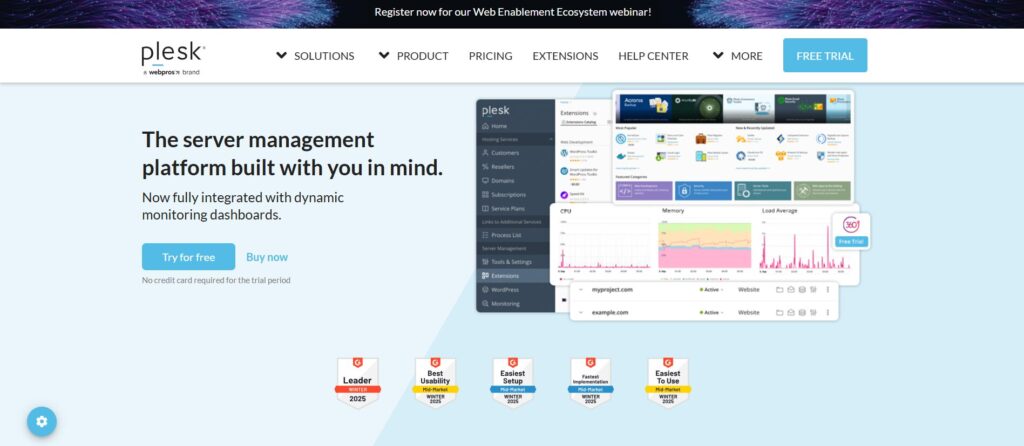The height and width of the screenshot is (446, 1024).
Task: Click Domains in the dashboard sidebar
Action: pos(500,180)
